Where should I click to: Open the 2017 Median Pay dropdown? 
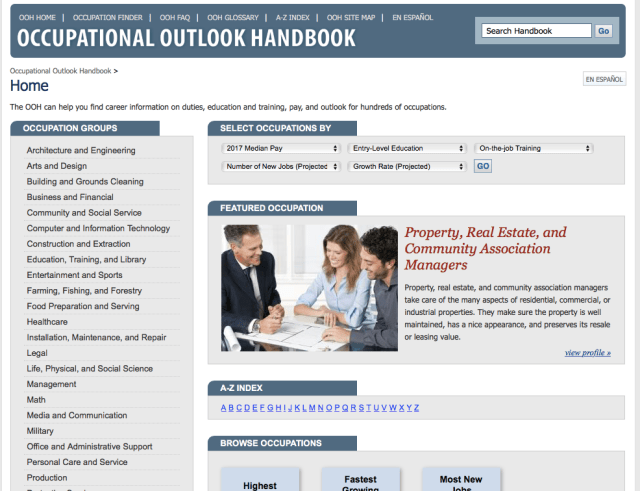(281, 148)
